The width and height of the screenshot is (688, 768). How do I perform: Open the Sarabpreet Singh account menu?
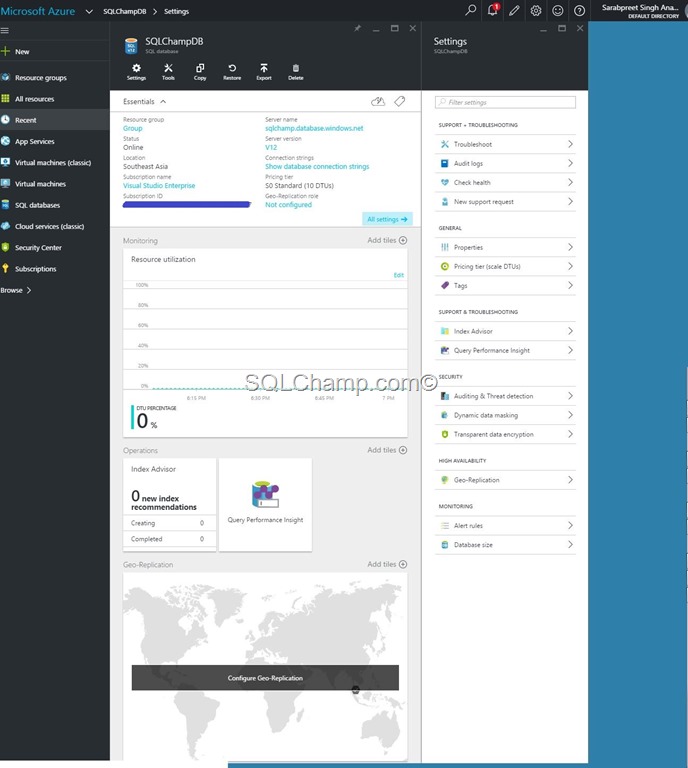(640, 10)
